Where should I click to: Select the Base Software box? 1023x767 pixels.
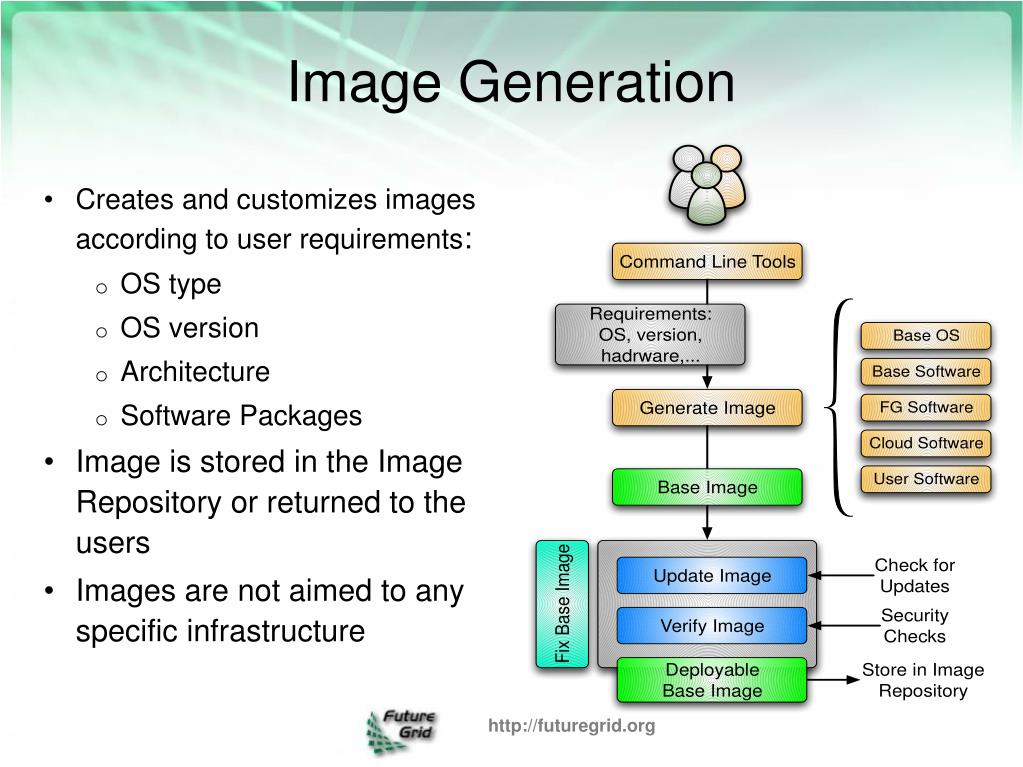(x=926, y=372)
